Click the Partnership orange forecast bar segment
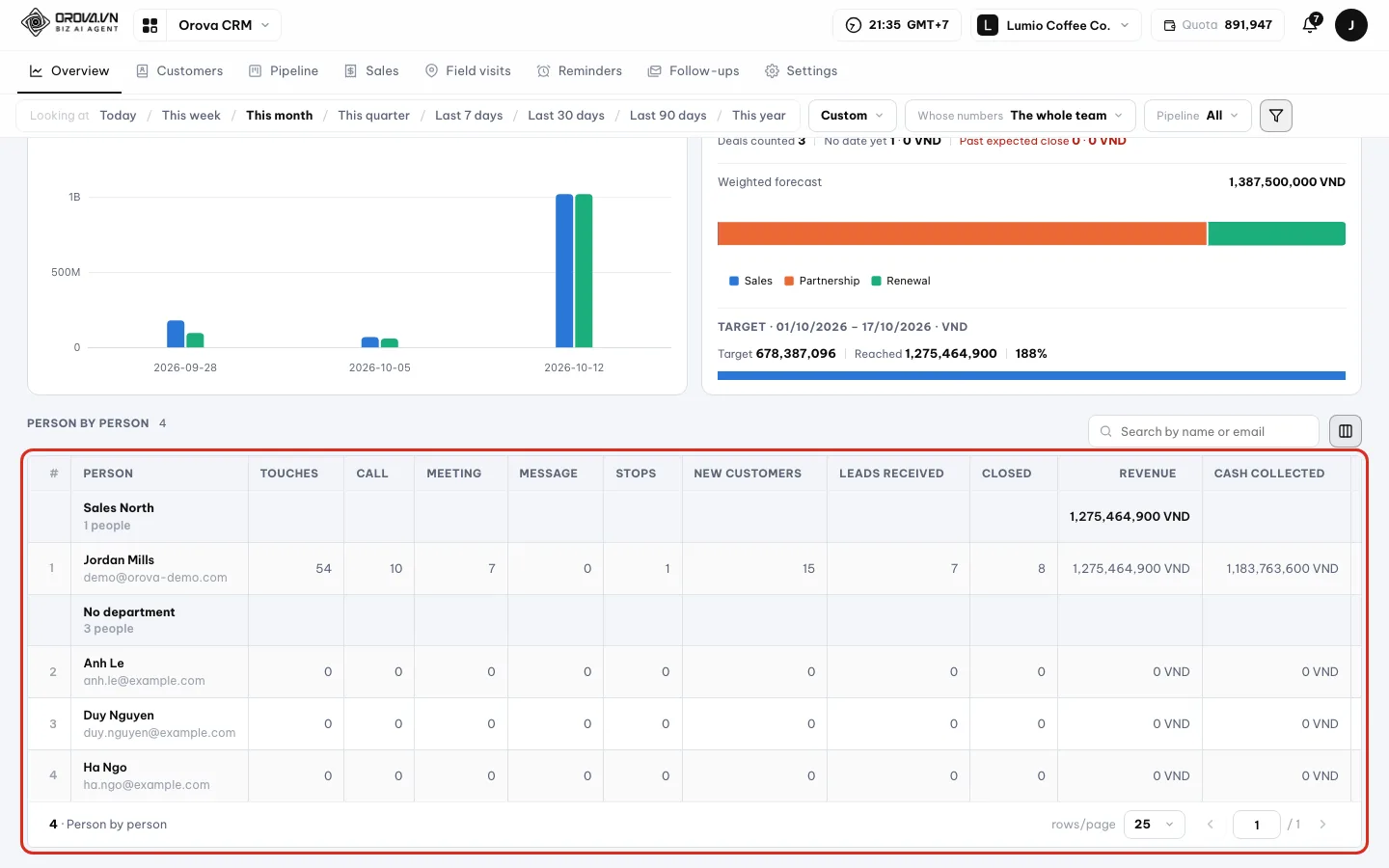This screenshot has height=868, width=1389. [x=962, y=233]
